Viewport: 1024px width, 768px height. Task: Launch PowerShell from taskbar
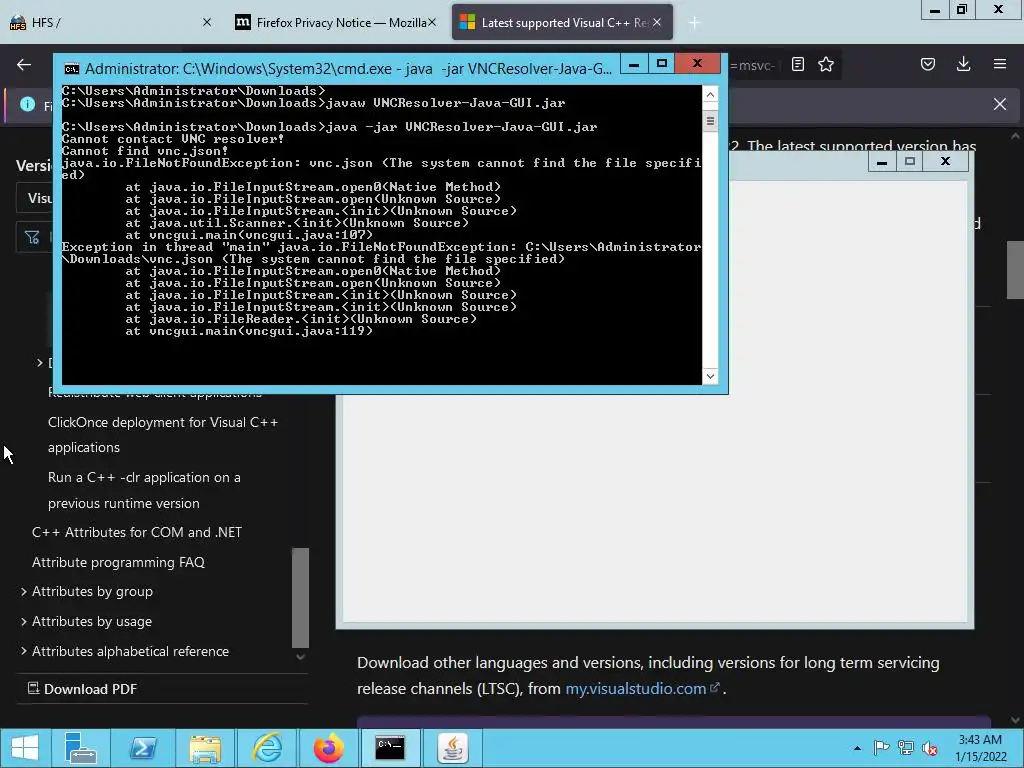point(142,748)
